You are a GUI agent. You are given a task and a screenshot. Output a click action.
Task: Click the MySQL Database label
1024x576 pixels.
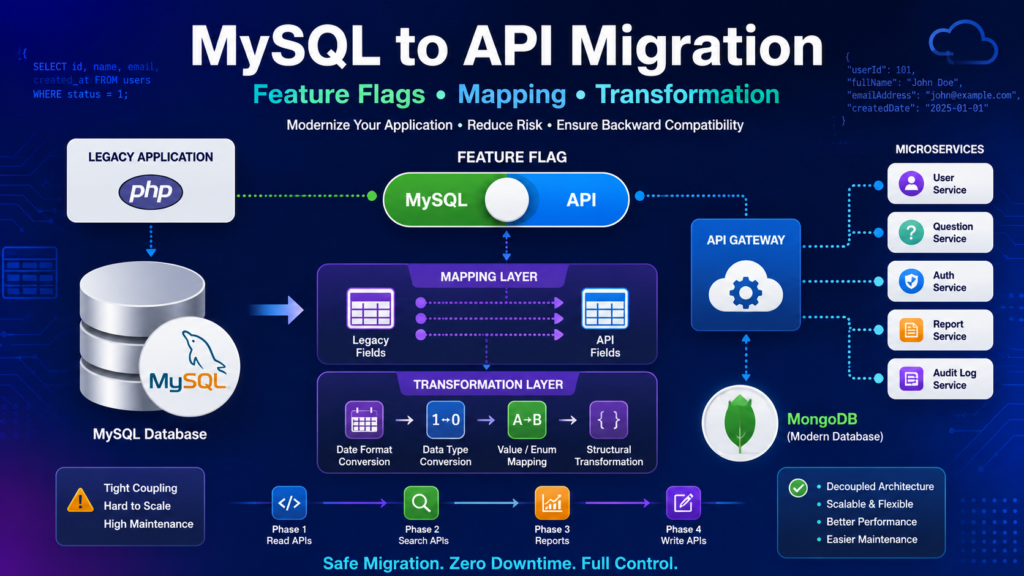click(x=150, y=434)
